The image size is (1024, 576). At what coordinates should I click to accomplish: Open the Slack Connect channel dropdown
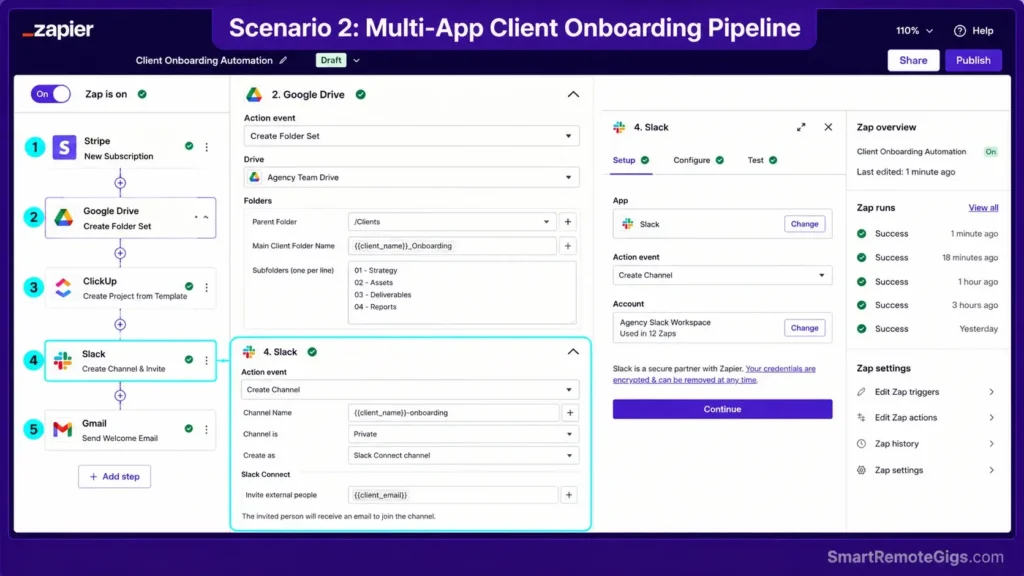point(463,456)
